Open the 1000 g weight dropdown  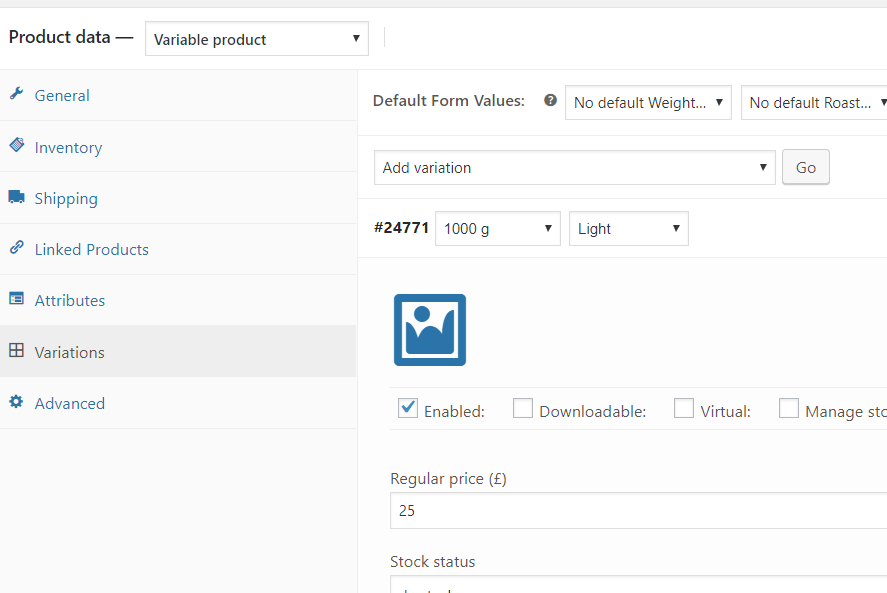[x=498, y=228]
